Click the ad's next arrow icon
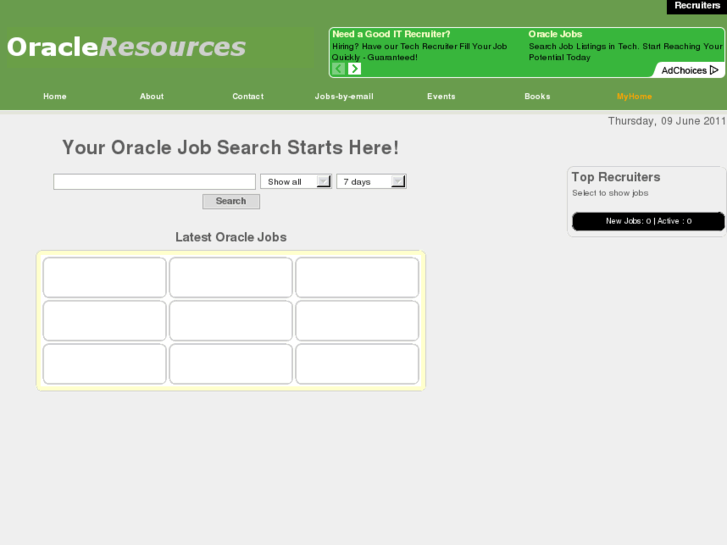The image size is (727, 545). point(355,69)
